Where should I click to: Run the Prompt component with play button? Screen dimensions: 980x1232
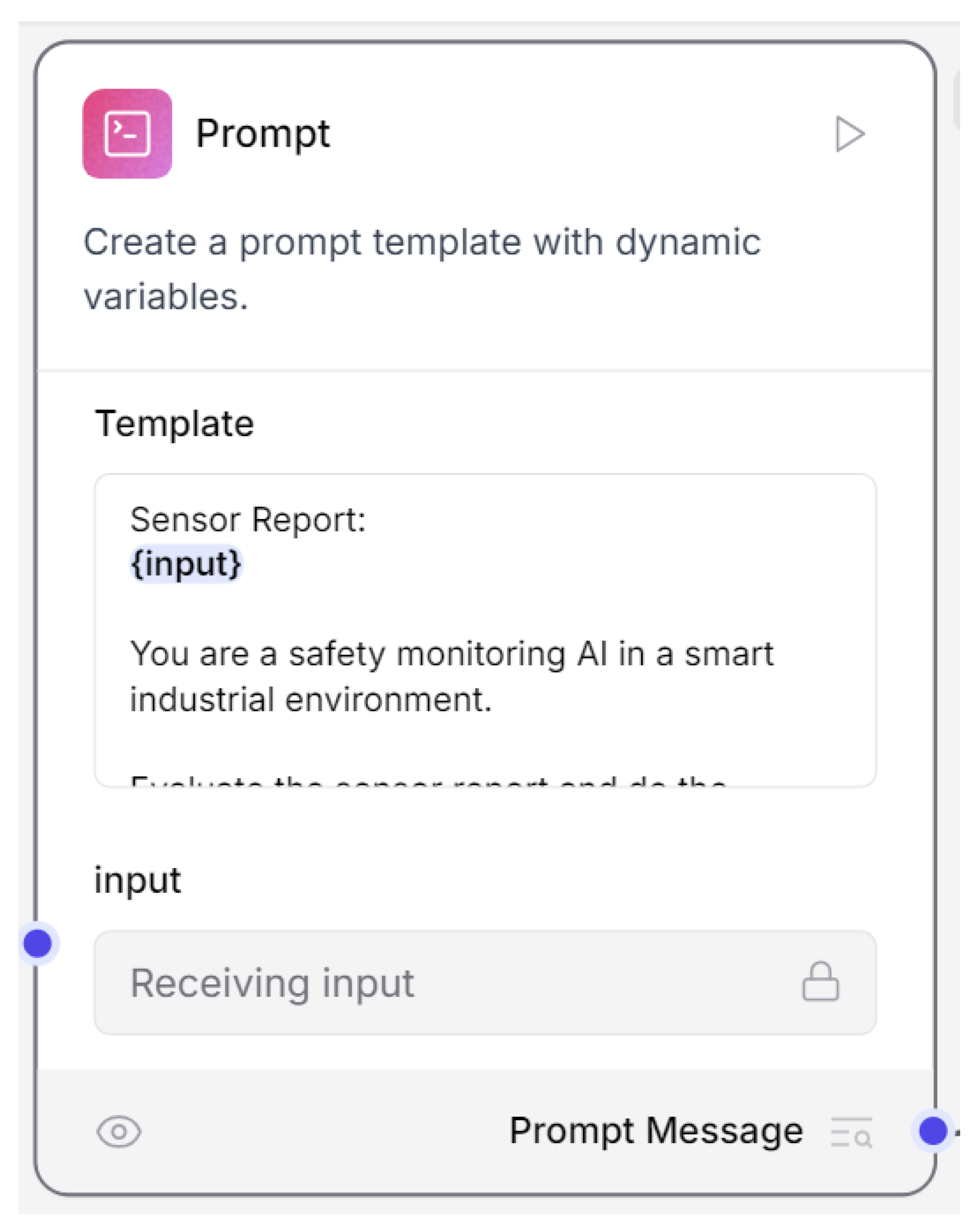click(x=849, y=134)
